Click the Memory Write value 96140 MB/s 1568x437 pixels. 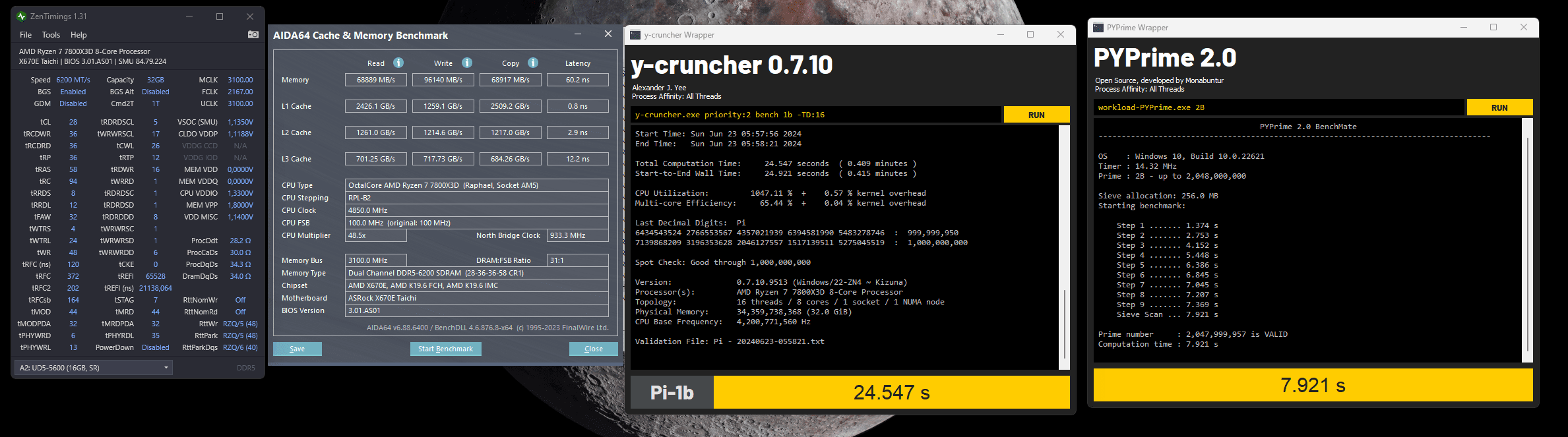(x=443, y=80)
